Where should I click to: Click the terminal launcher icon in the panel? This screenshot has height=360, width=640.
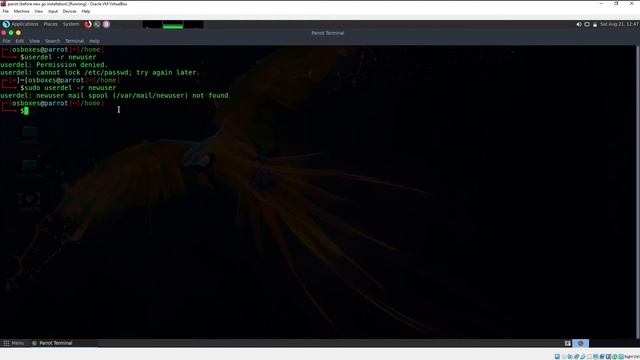click(97, 24)
